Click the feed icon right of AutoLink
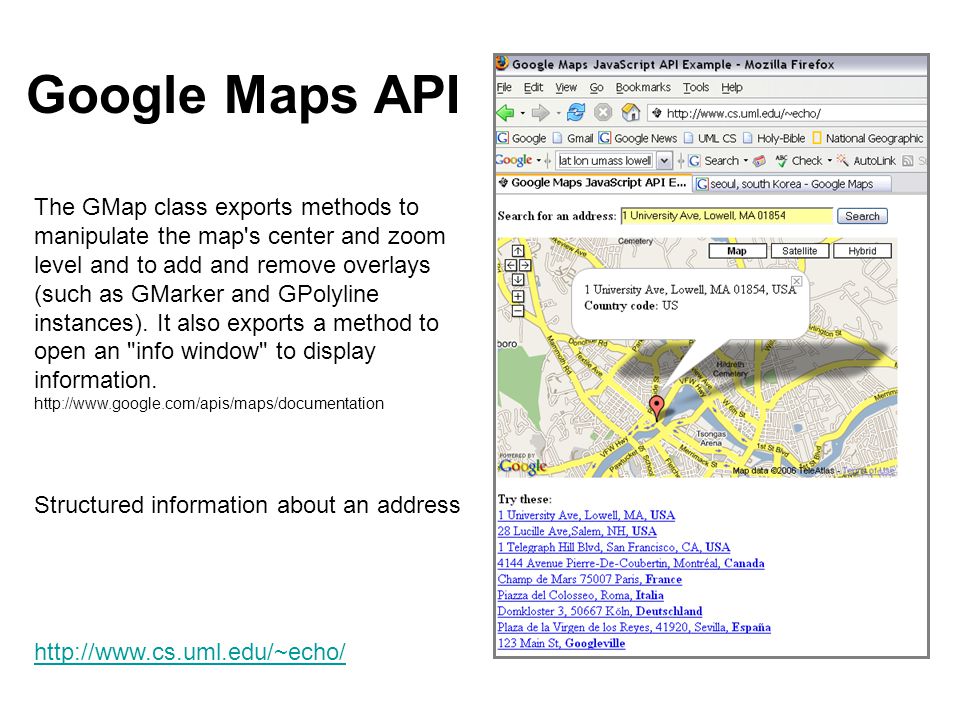The width and height of the screenshot is (960, 720). pos(908,161)
